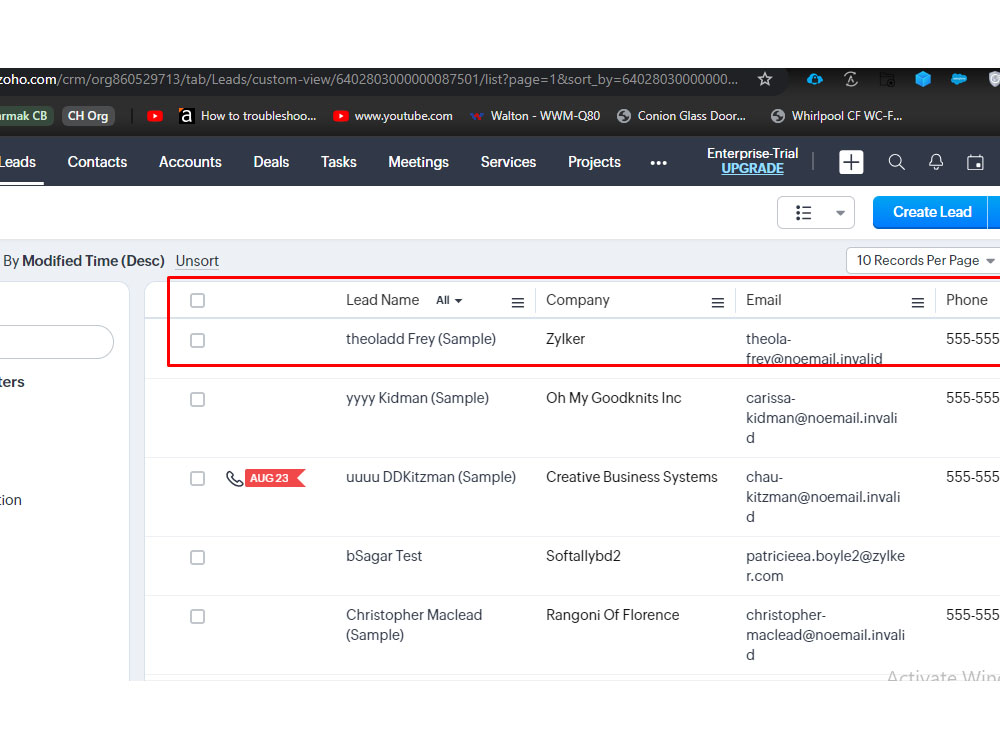Open the notifications bell icon

tap(936, 162)
